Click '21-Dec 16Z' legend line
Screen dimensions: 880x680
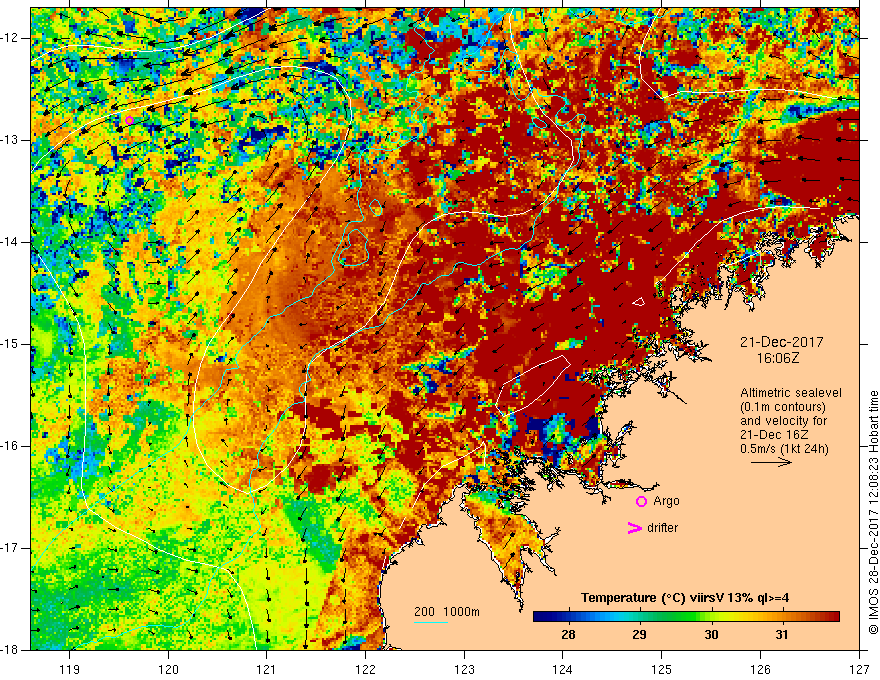(x=772, y=435)
